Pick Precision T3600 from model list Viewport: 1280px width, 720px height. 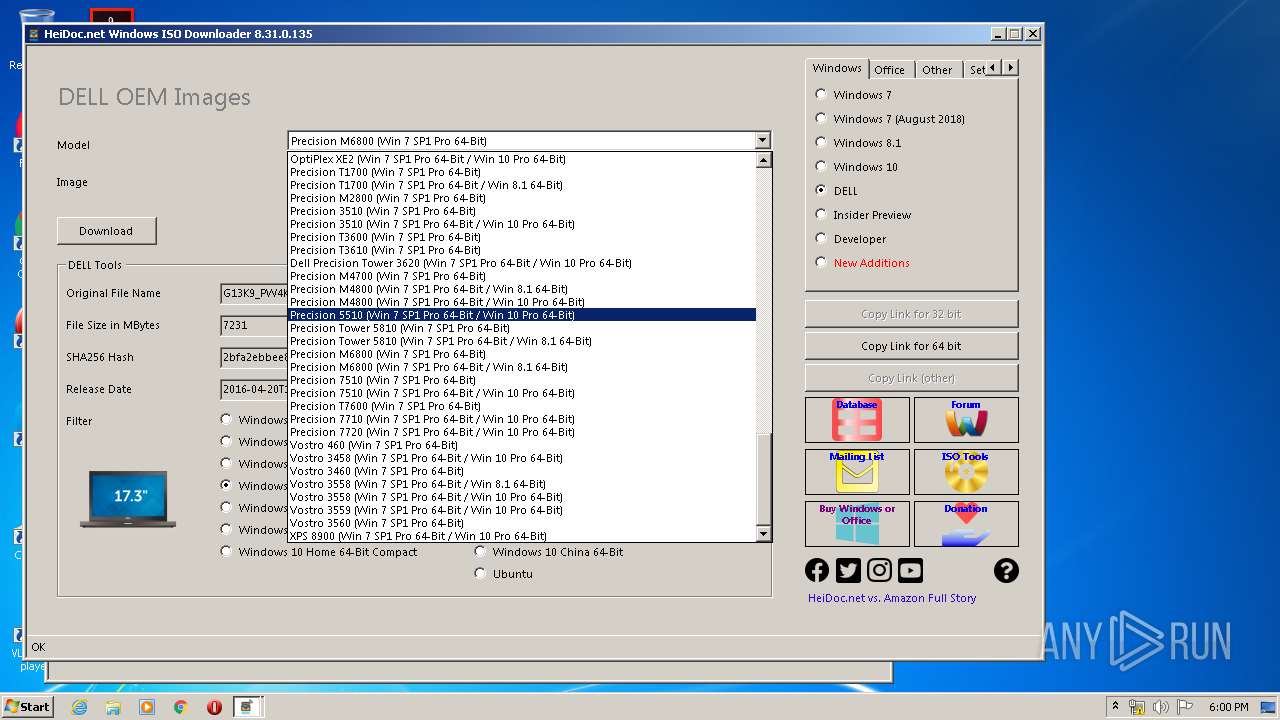(522, 237)
